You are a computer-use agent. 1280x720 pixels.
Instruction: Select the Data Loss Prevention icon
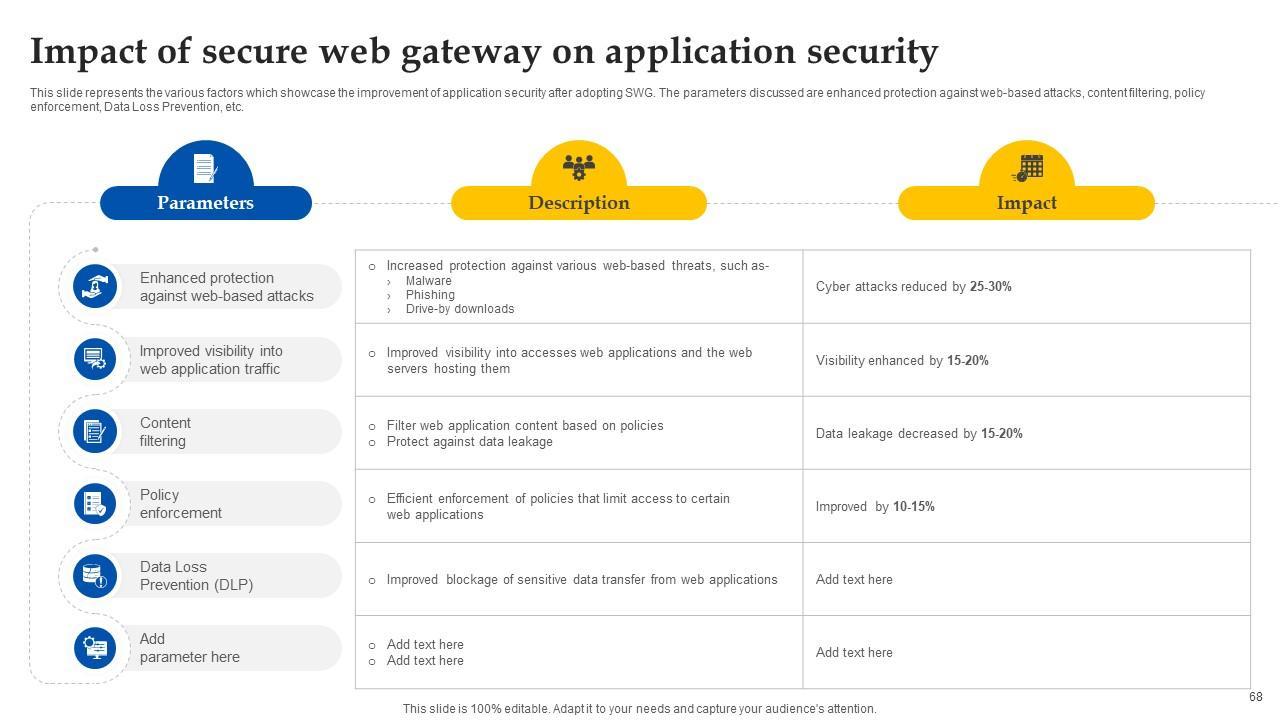coord(95,575)
